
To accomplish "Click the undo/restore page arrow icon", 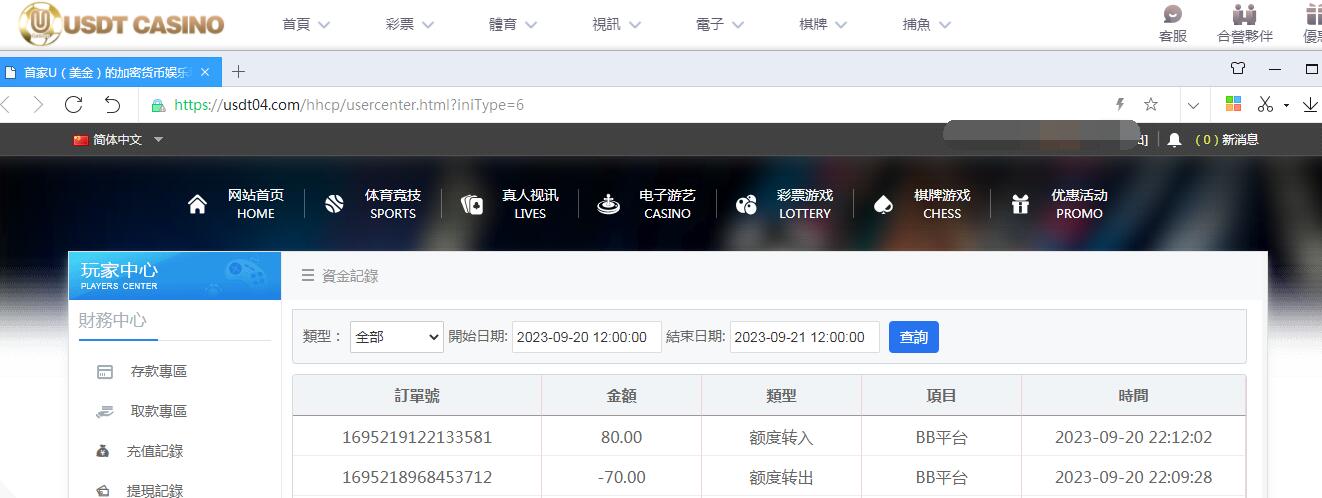I will (x=112, y=105).
